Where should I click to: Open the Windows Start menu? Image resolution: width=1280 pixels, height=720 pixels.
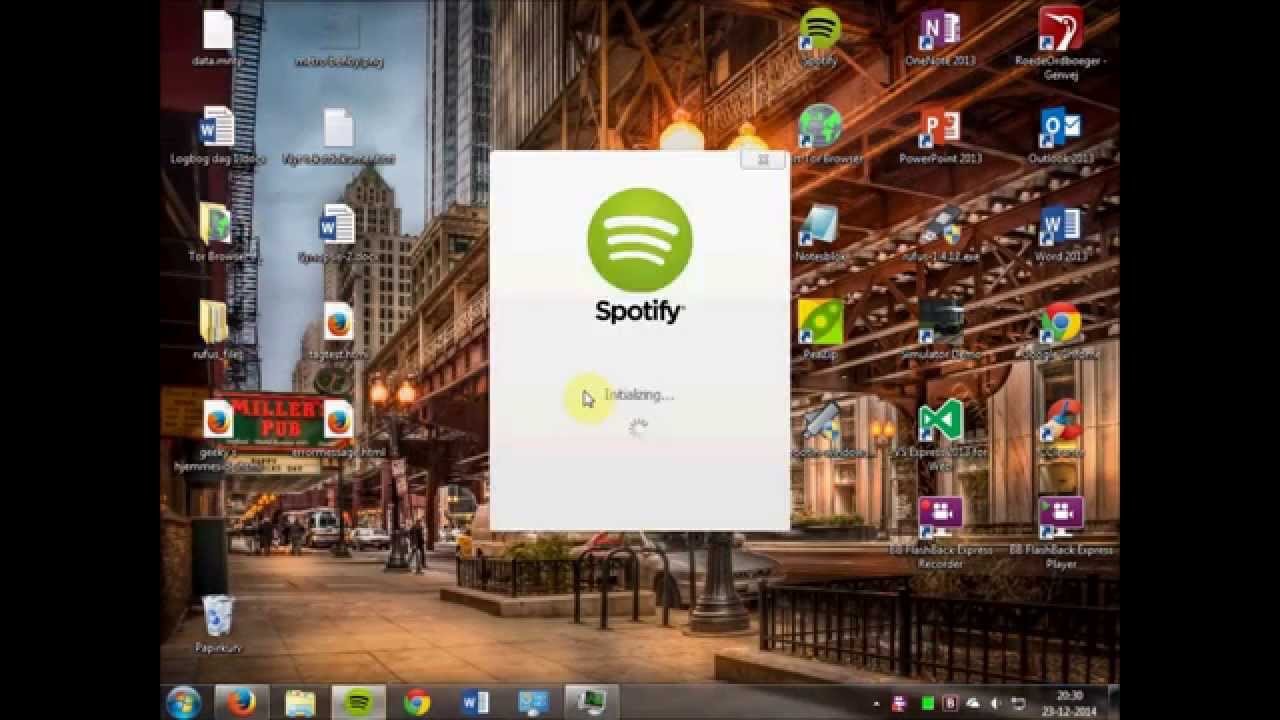point(183,702)
